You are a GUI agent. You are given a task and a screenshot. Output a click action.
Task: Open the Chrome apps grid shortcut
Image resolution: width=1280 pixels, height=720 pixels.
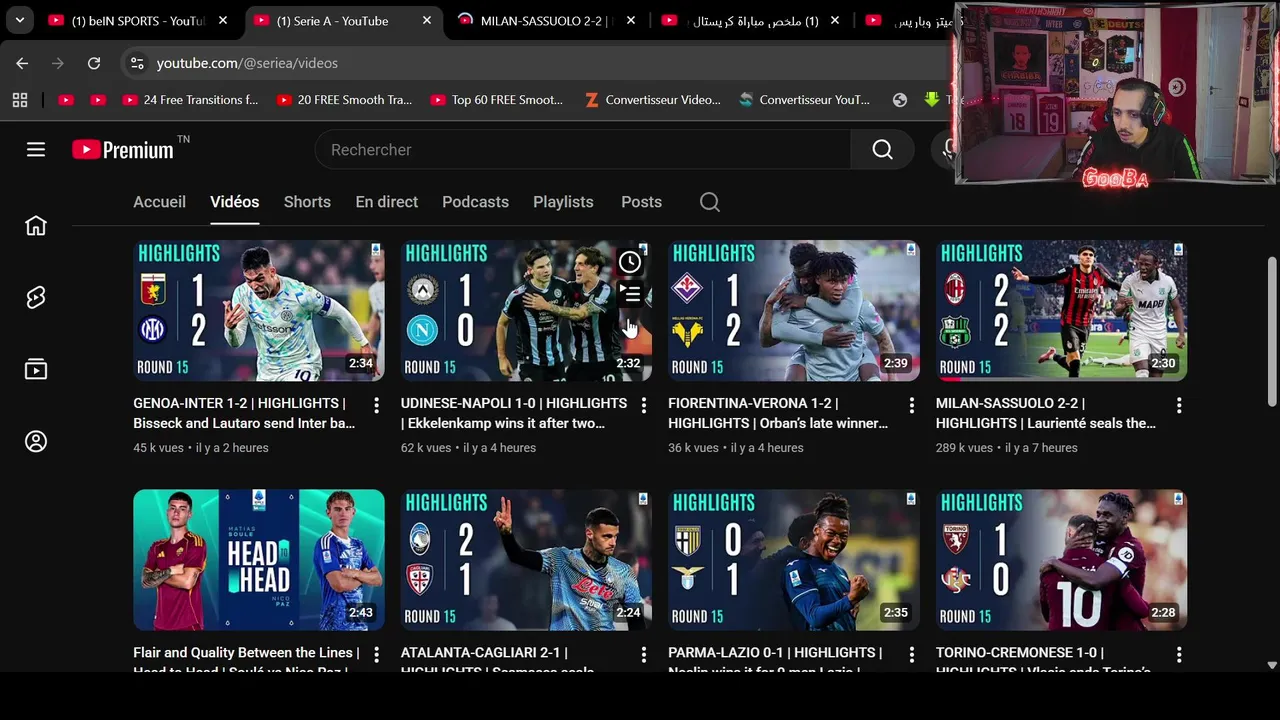20,100
